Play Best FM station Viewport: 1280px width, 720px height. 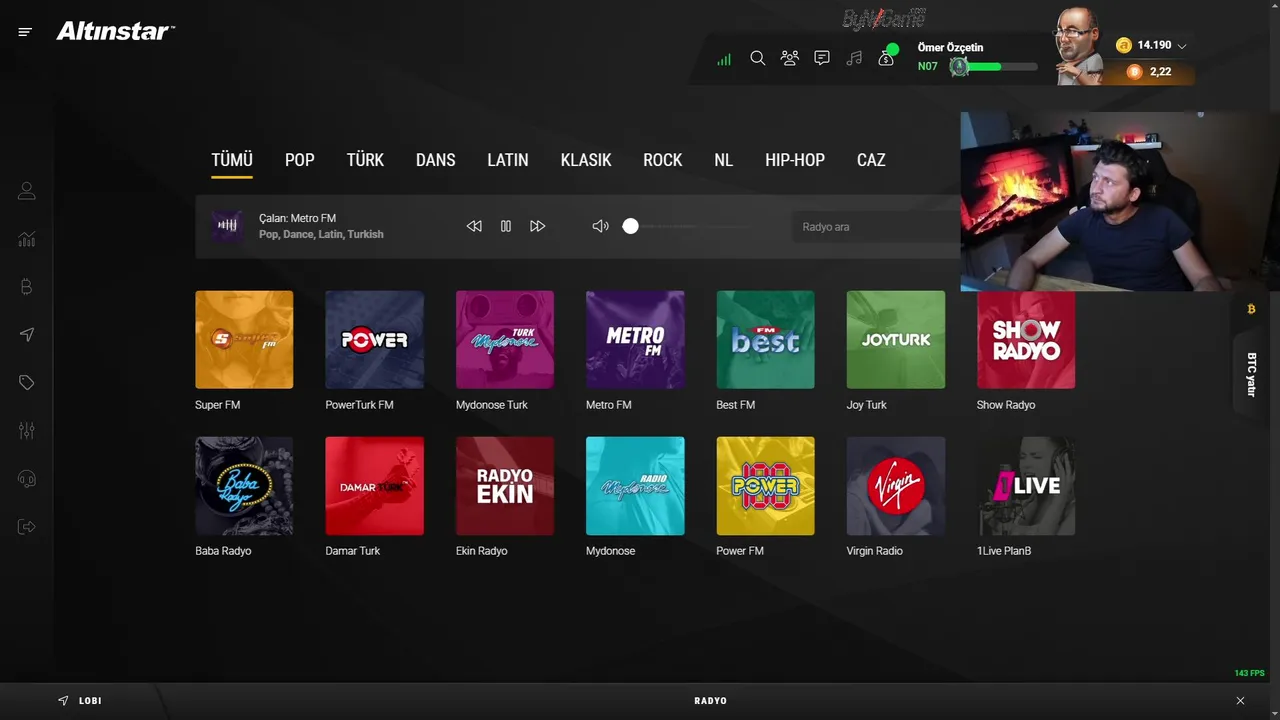[x=765, y=340]
